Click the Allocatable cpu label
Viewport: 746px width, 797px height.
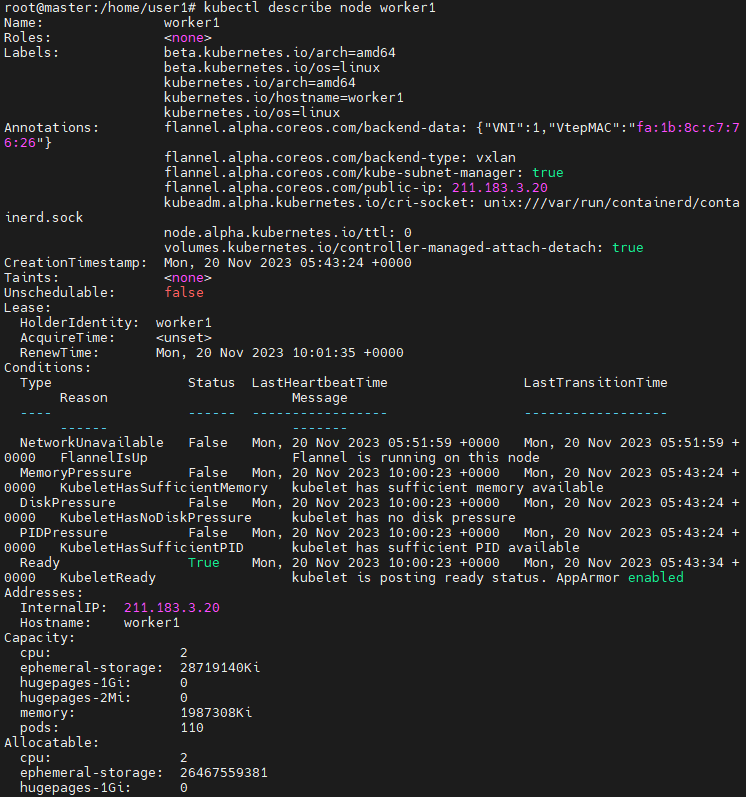(x=35, y=757)
